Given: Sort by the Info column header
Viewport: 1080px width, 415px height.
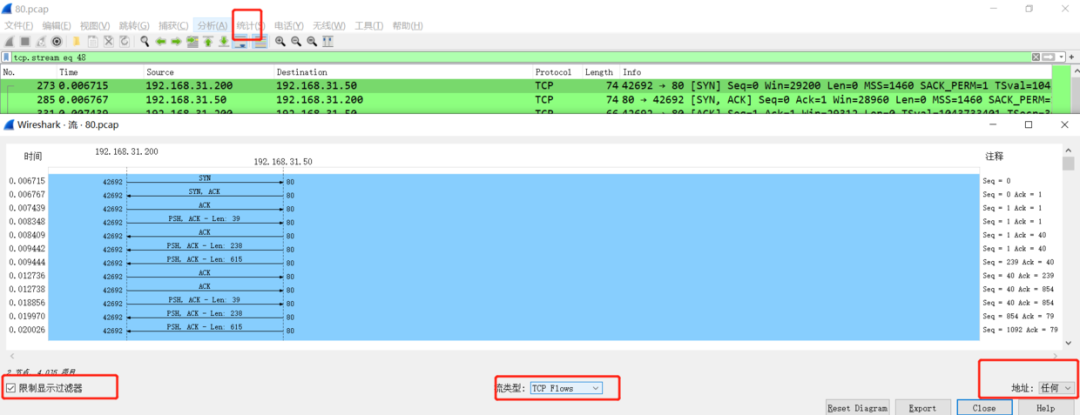Looking at the screenshot, I should [835, 72].
